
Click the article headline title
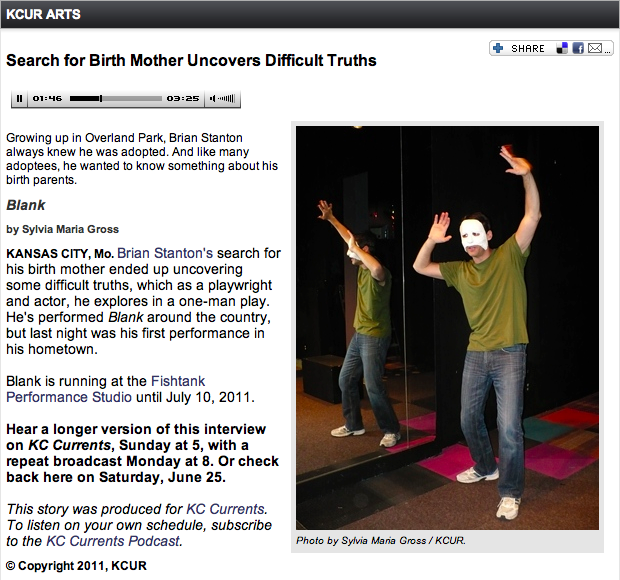click(191, 60)
